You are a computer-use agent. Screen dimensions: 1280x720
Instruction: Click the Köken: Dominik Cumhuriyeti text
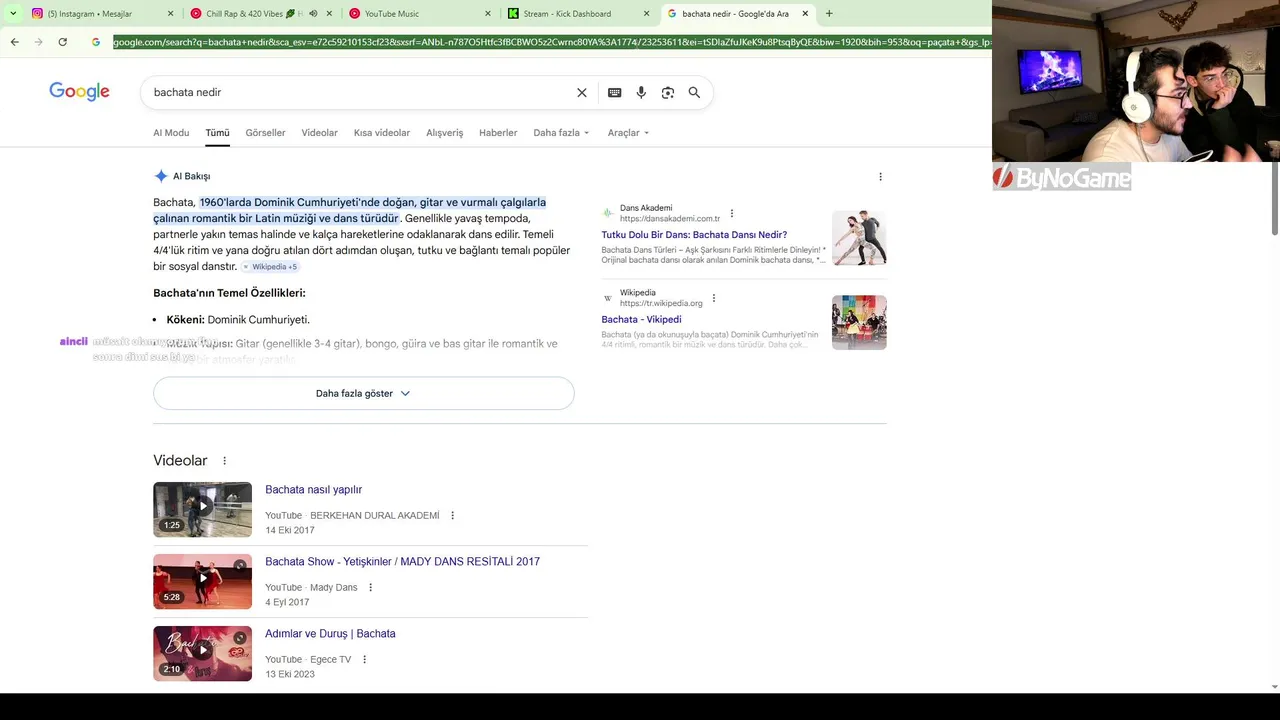pos(238,320)
